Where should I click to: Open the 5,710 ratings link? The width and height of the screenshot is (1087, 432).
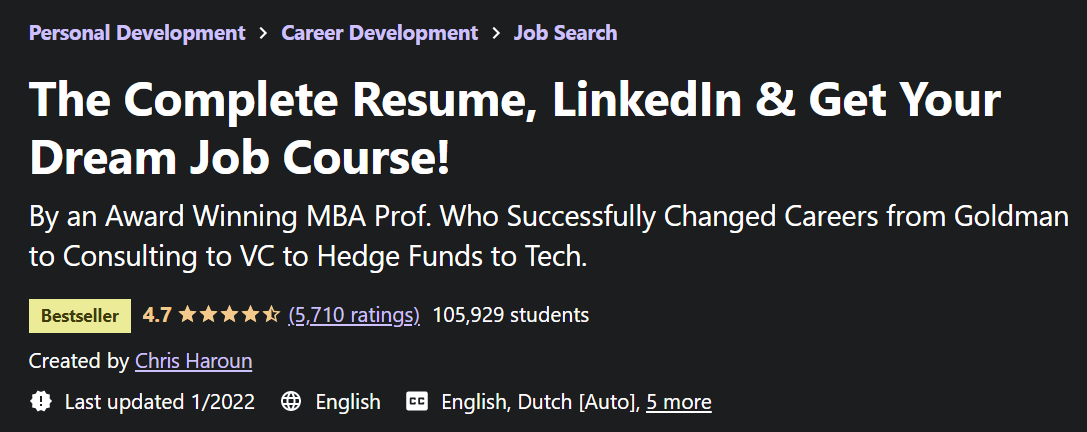354,316
